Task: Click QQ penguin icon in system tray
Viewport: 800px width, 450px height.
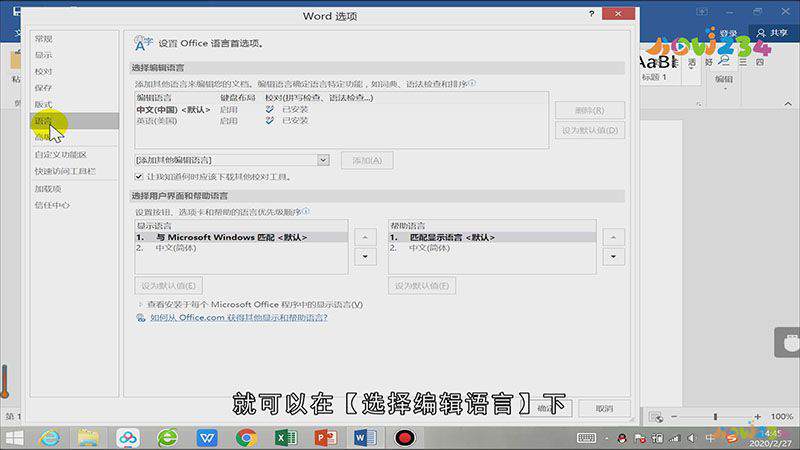Action: click(x=621, y=438)
